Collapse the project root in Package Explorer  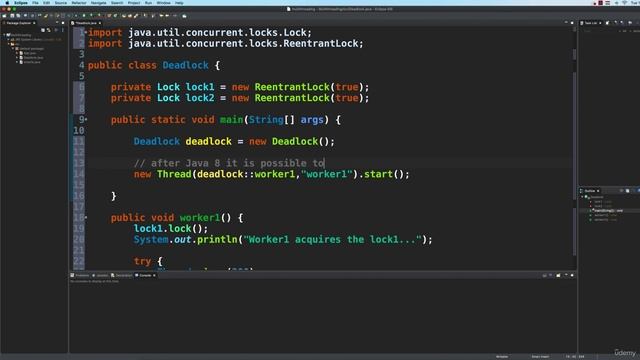(4, 35)
